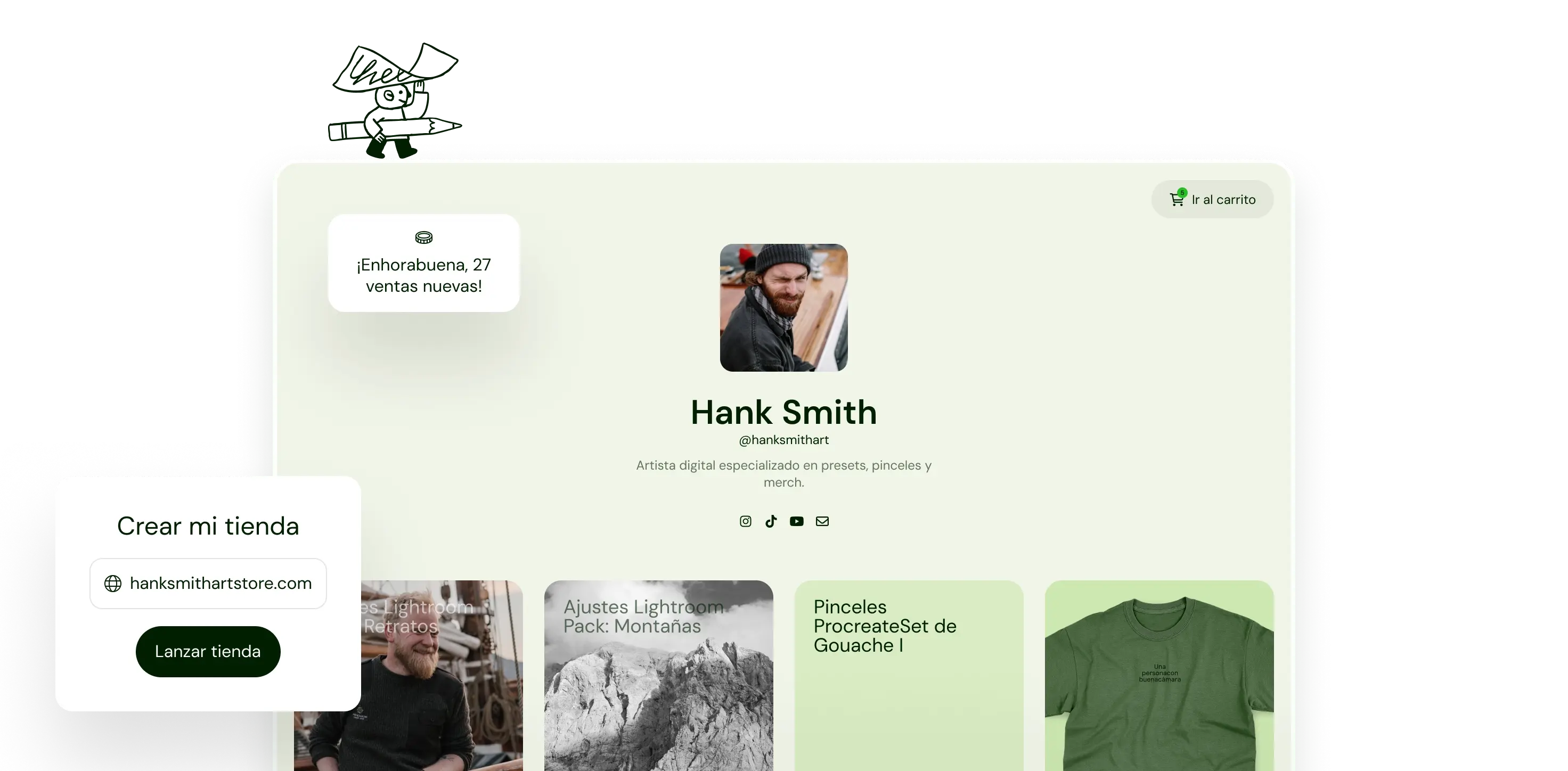Open the Instagram profile icon
The height and width of the screenshot is (771, 1568).
[x=745, y=521]
